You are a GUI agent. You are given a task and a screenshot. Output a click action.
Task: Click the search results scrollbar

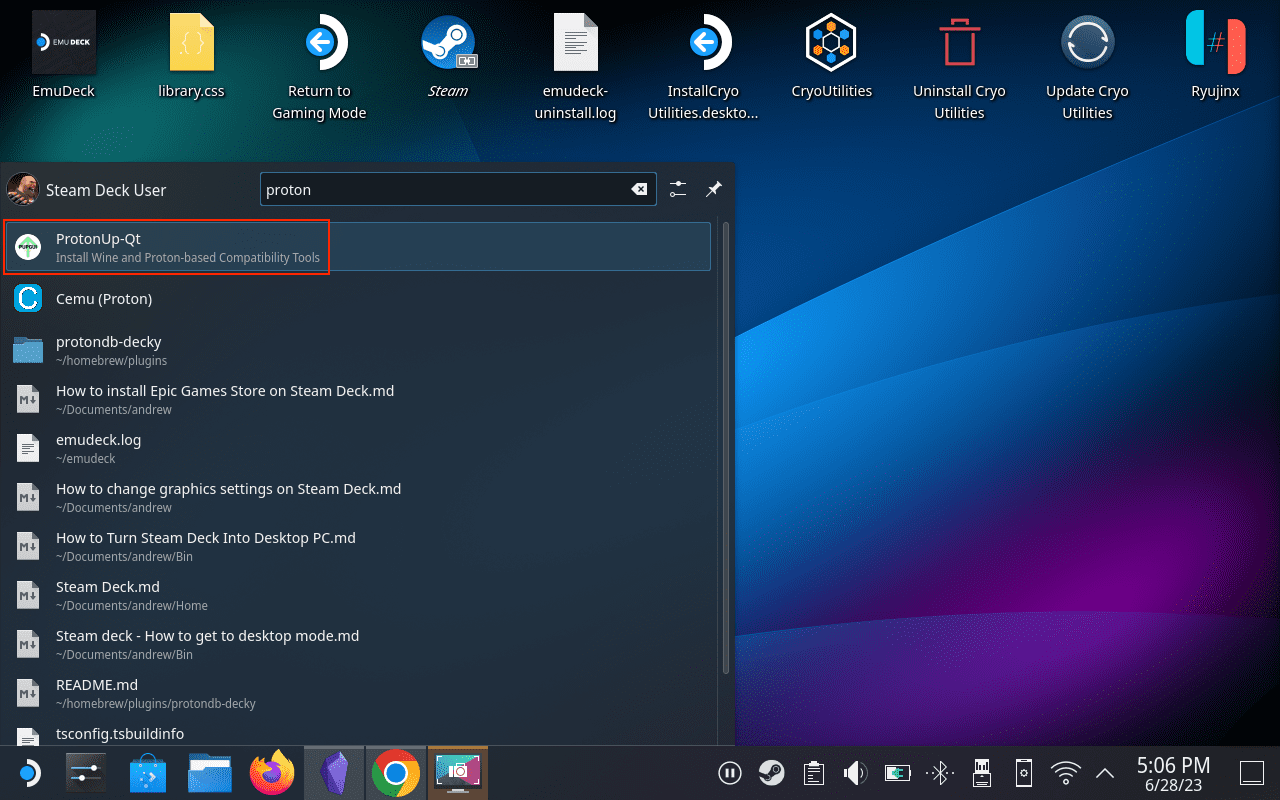pyautogui.click(x=726, y=448)
